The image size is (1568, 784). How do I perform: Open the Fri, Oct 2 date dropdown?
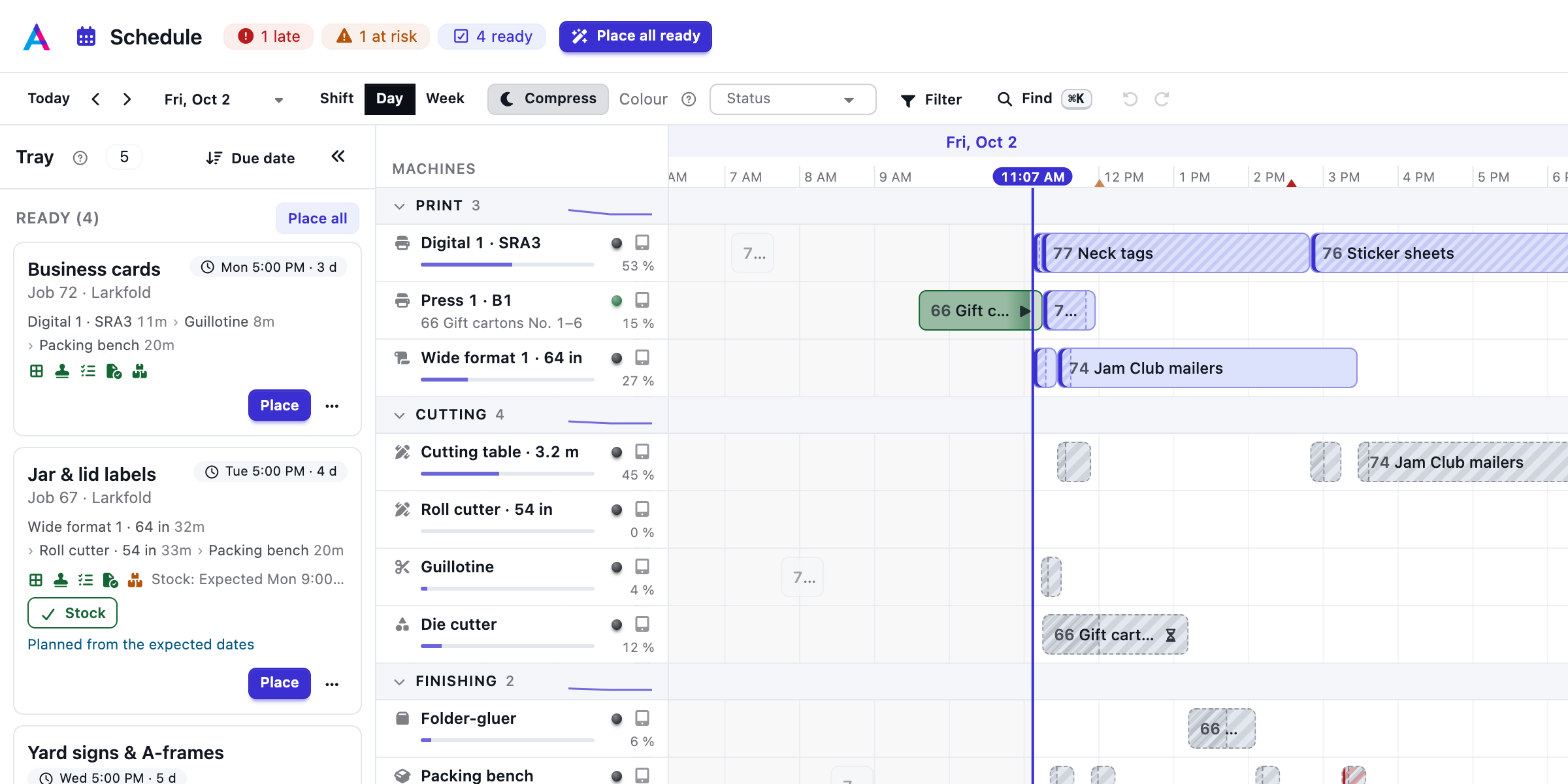click(223, 99)
